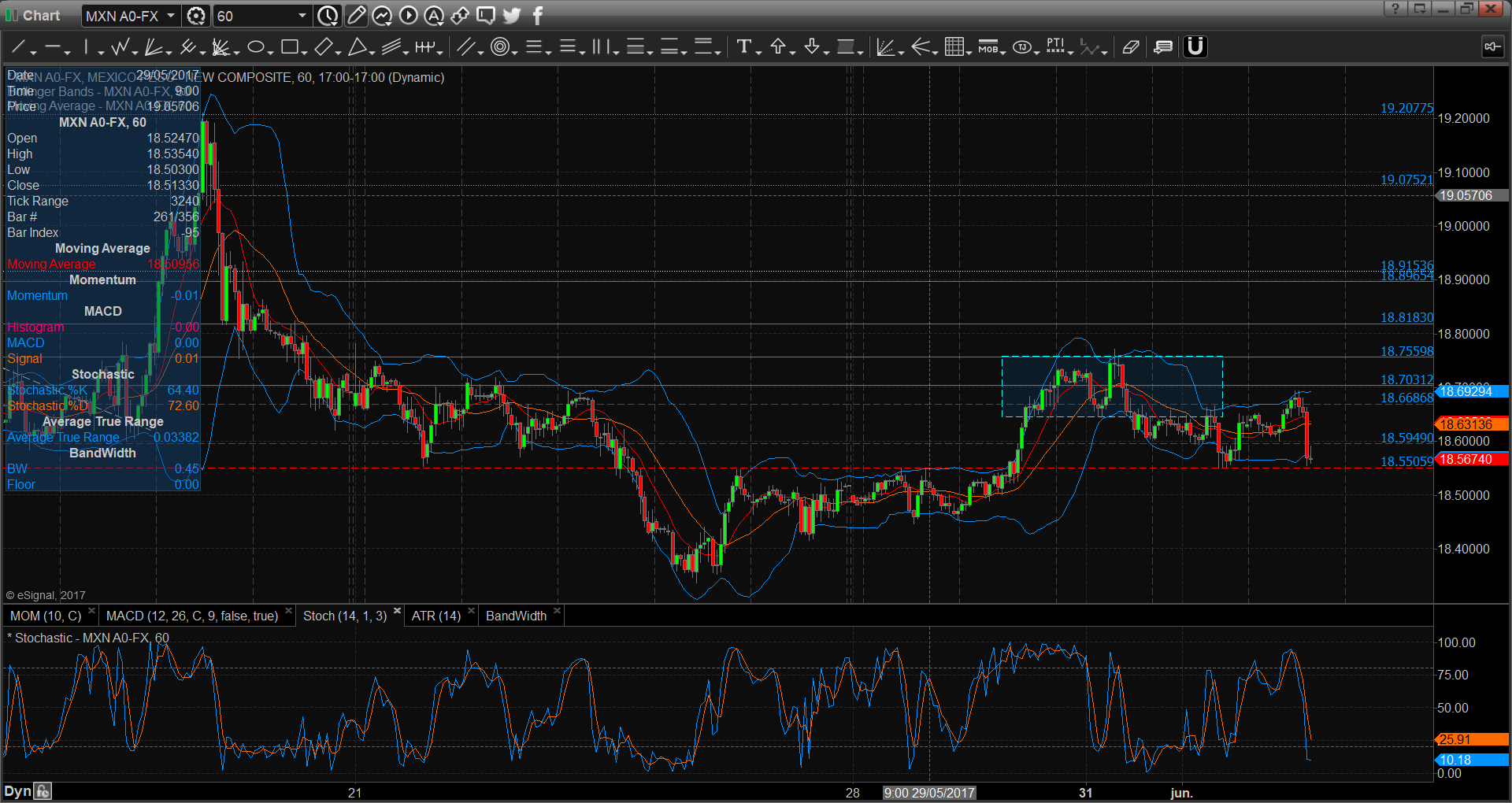Screen dimensions: 1512x803
Task: Toggle the pencil drawing toolbar button
Action: pyautogui.click(x=356, y=15)
